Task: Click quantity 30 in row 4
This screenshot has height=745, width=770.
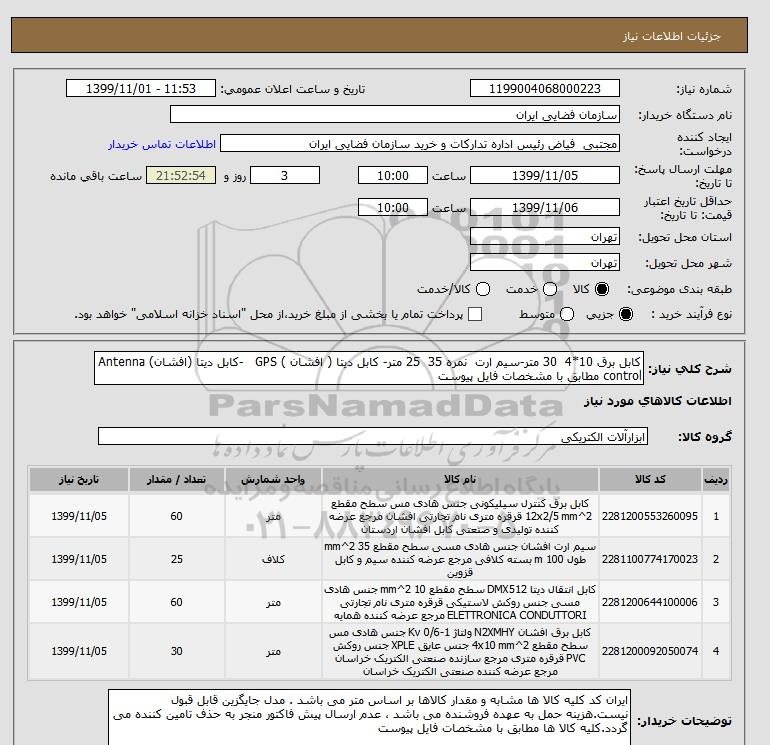Action: coord(177,651)
